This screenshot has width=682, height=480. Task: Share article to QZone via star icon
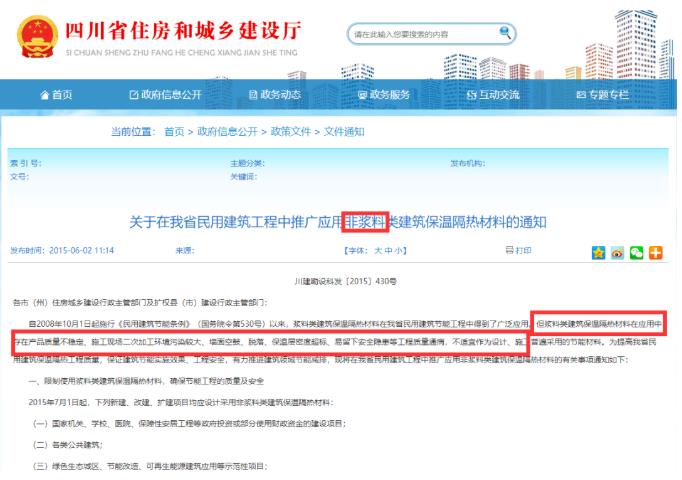coord(599,250)
